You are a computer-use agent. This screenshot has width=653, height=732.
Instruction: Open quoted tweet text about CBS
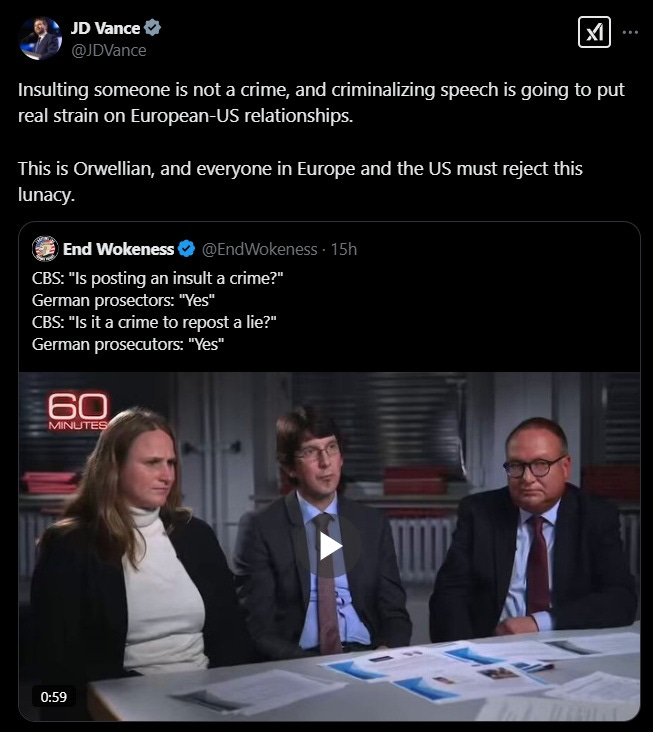point(157,311)
